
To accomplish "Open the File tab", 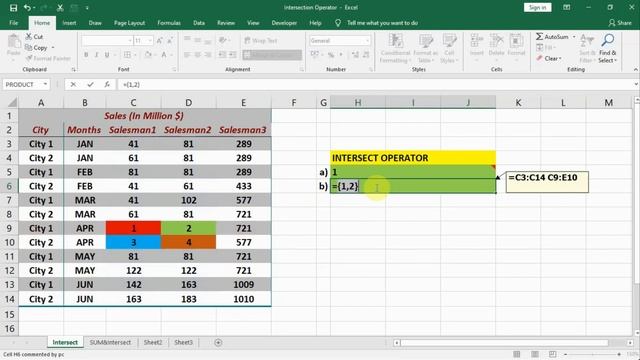I will point(13,23).
